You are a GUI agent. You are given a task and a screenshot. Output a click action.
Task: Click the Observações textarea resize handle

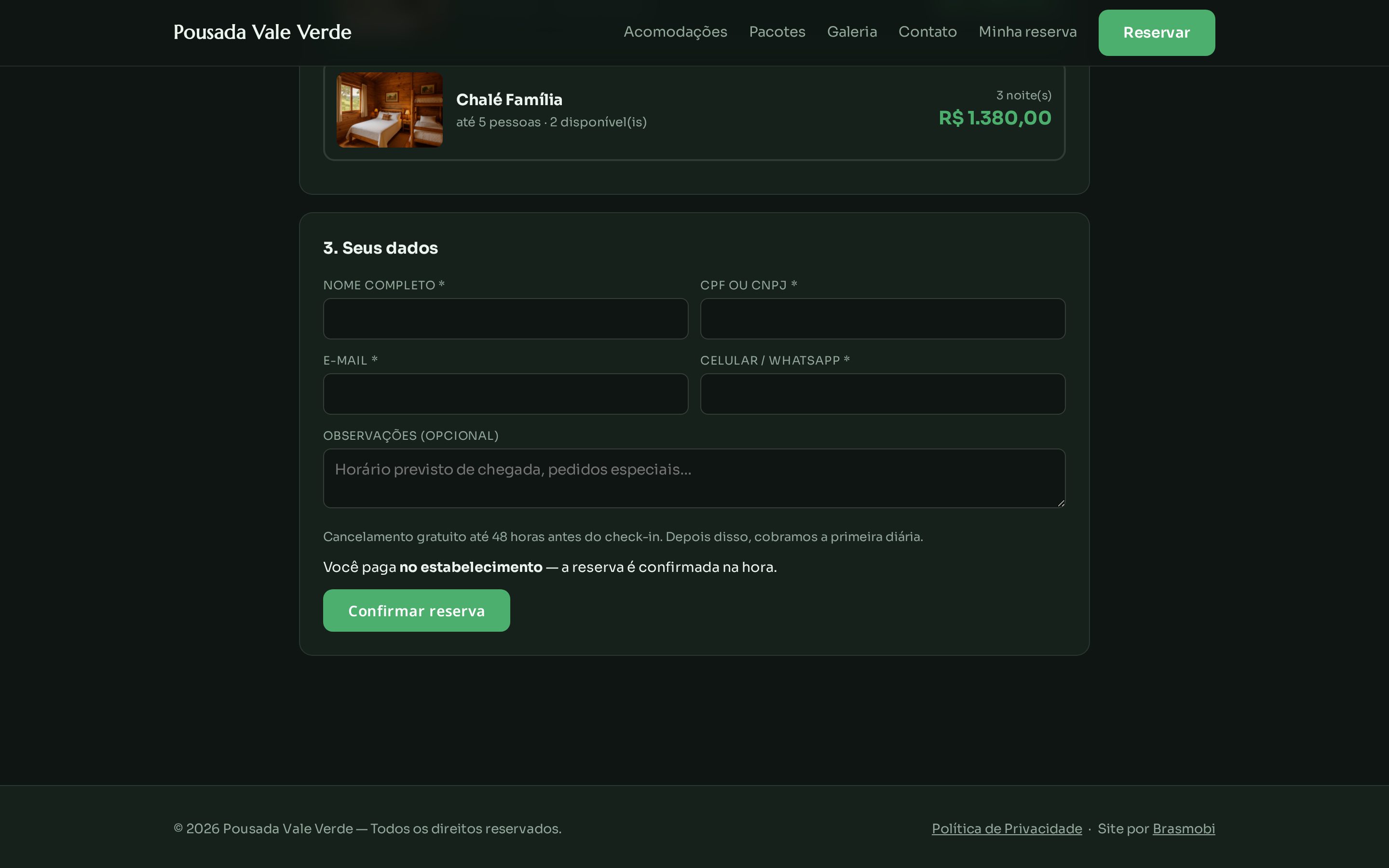(1061, 503)
